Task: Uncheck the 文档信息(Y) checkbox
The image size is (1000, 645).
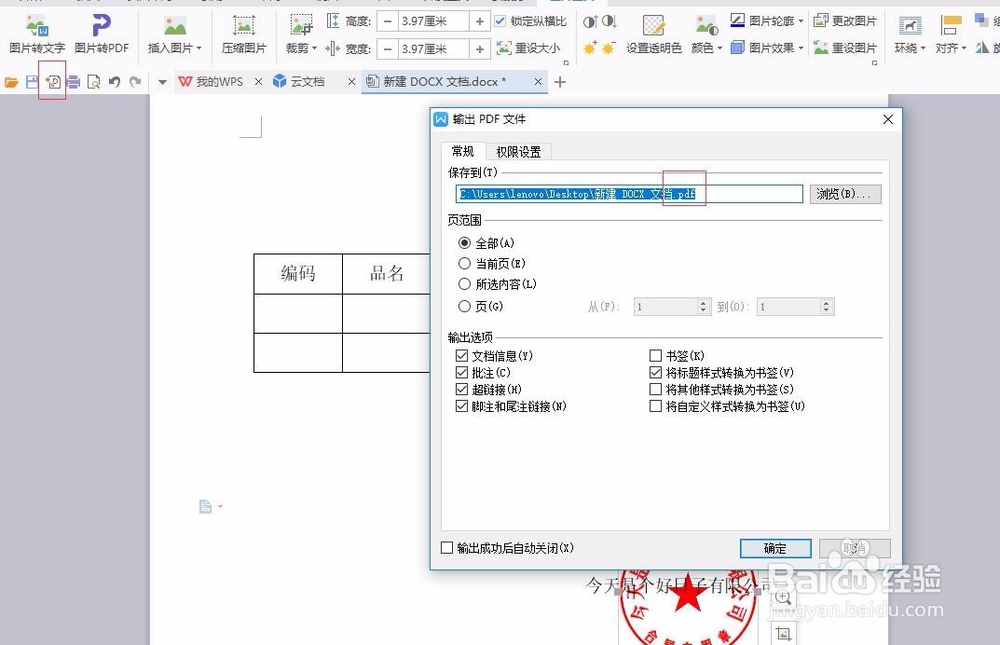Action: click(x=462, y=355)
